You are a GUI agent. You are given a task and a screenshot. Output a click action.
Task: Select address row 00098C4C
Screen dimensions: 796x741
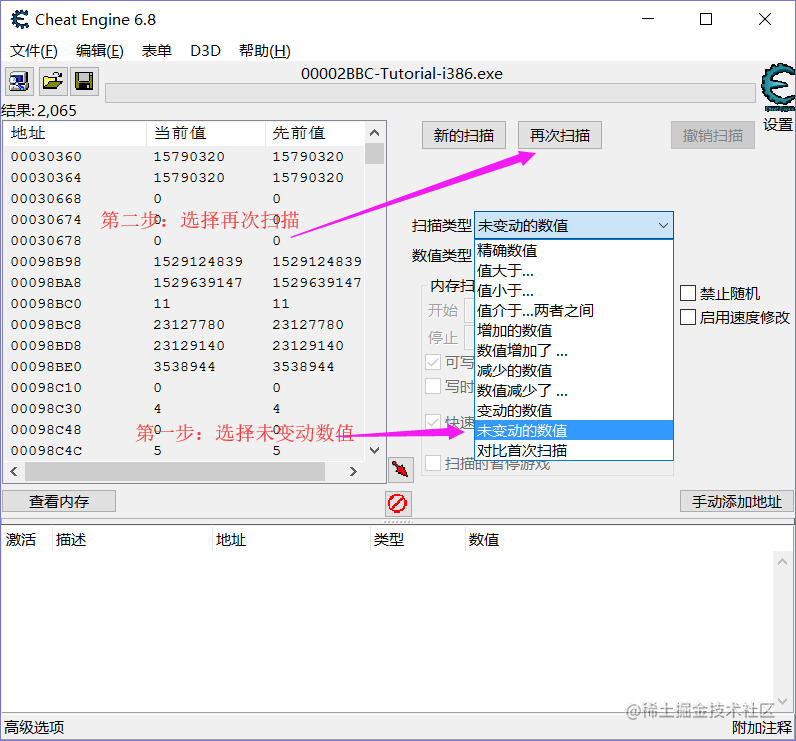pyautogui.click(x=184, y=451)
